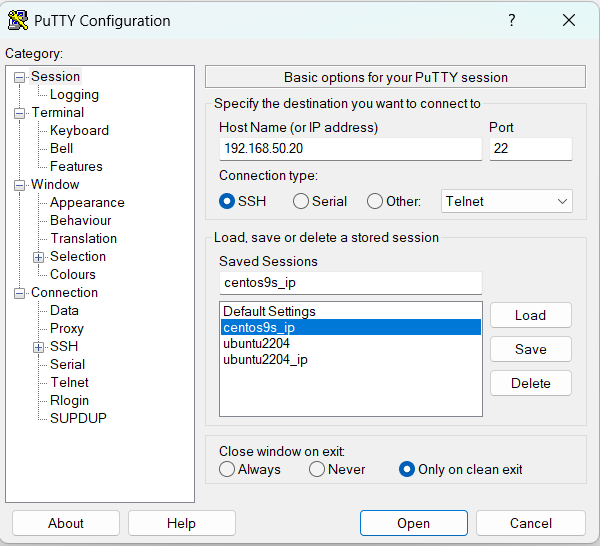
Task: Collapse the Connection tree node
Action: click(19, 293)
